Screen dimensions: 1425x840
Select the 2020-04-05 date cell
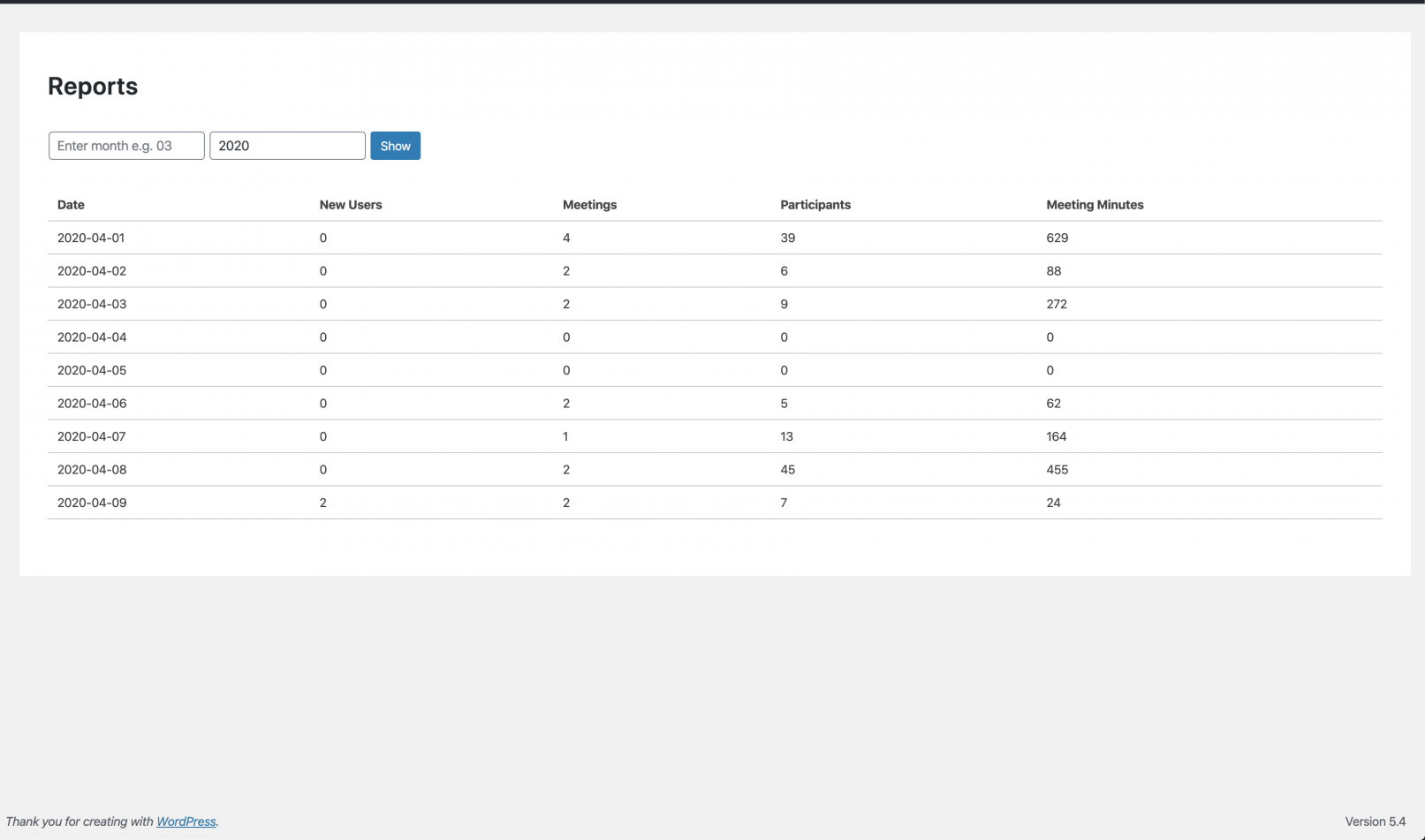point(92,370)
